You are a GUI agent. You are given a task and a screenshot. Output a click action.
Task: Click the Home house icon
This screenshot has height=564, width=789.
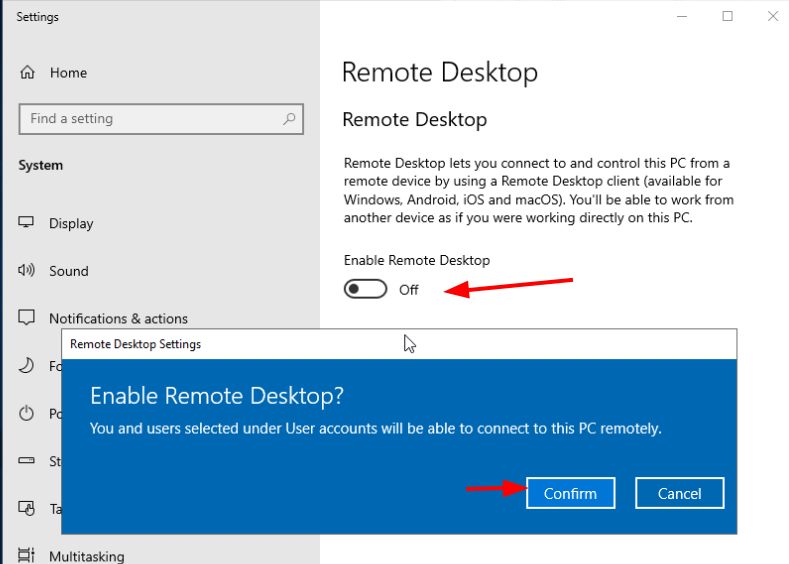27,72
